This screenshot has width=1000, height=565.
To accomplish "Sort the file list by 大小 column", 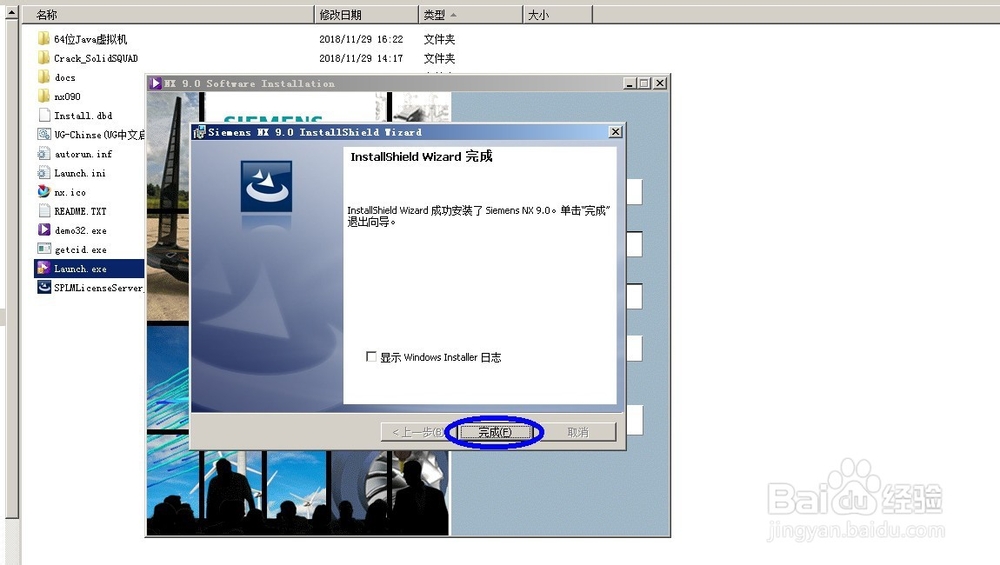I will pyautogui.click(x=557, y=15).
